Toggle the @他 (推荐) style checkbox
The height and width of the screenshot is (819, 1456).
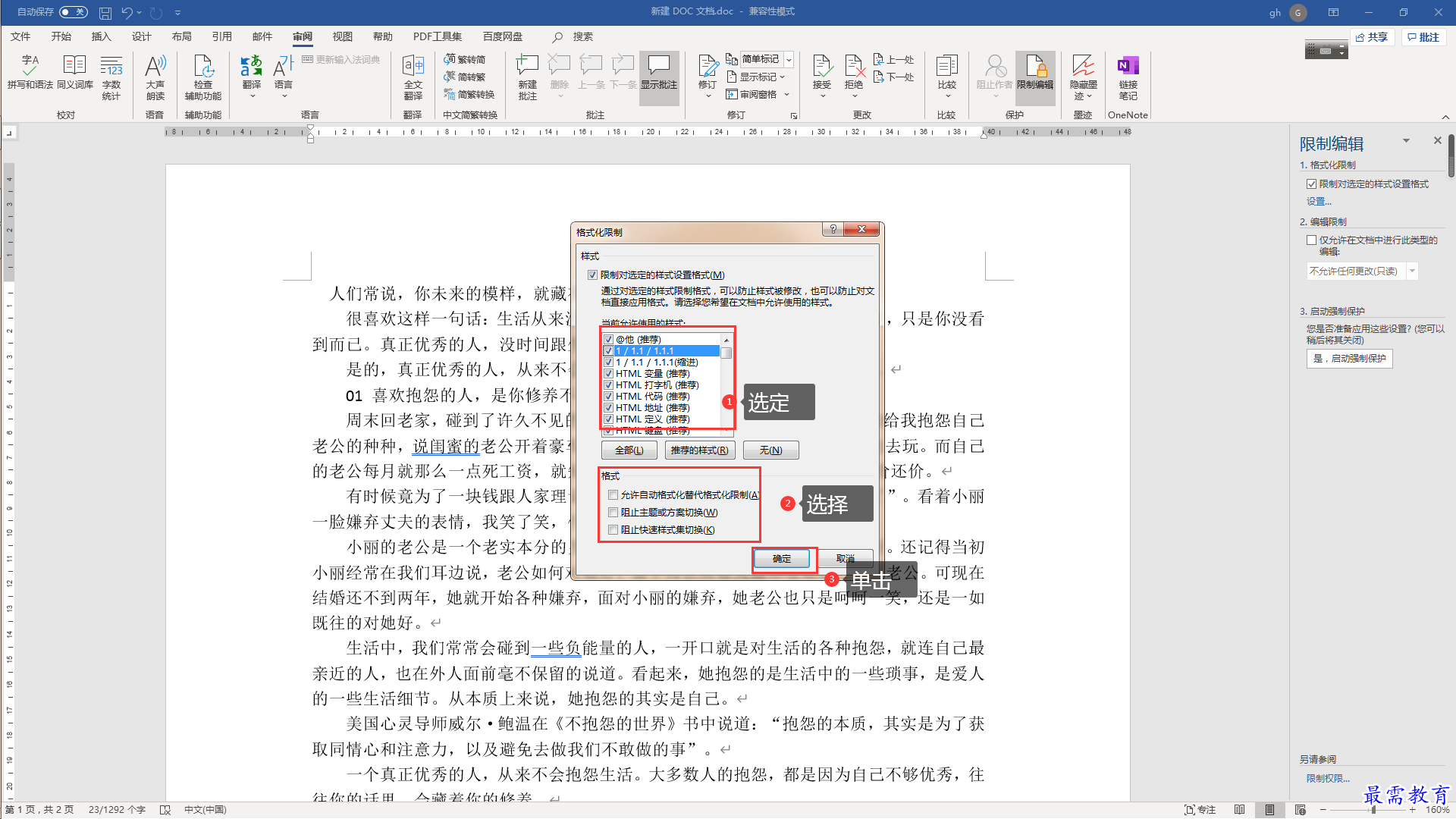[x=608, y=340]
